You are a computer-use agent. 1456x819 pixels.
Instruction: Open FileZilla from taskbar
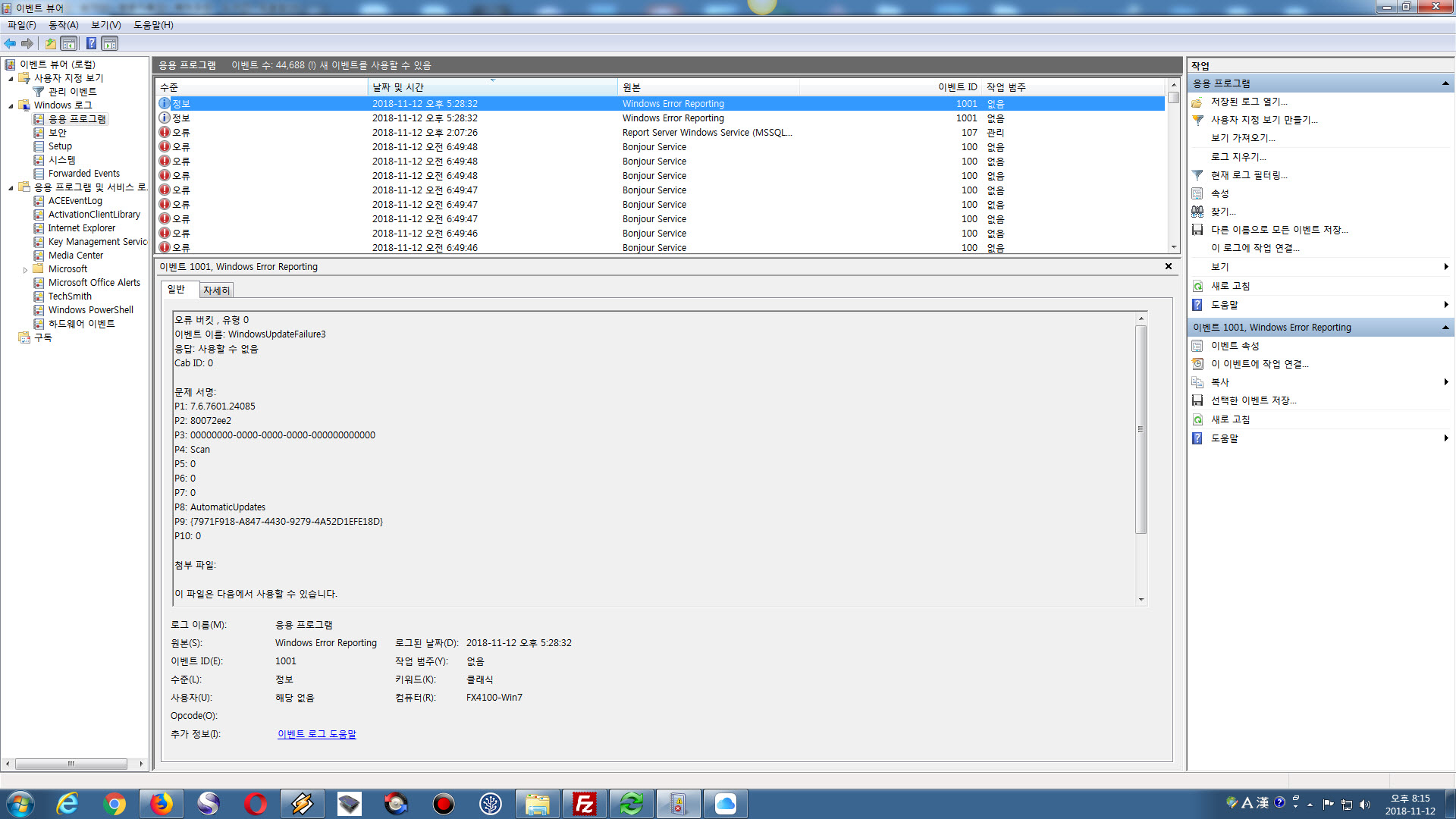coord(585,804)
